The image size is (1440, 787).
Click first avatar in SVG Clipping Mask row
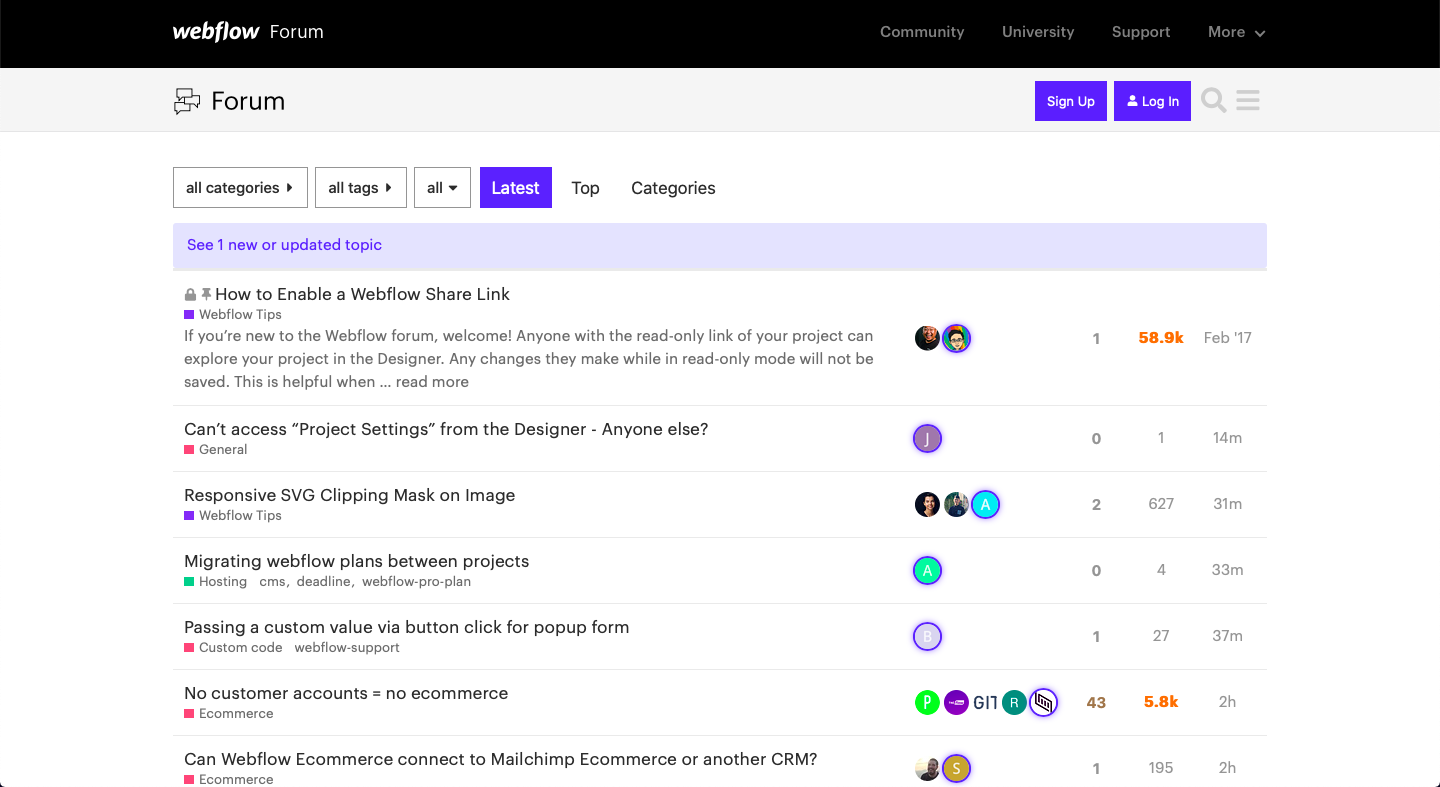(x=928, y=504)
